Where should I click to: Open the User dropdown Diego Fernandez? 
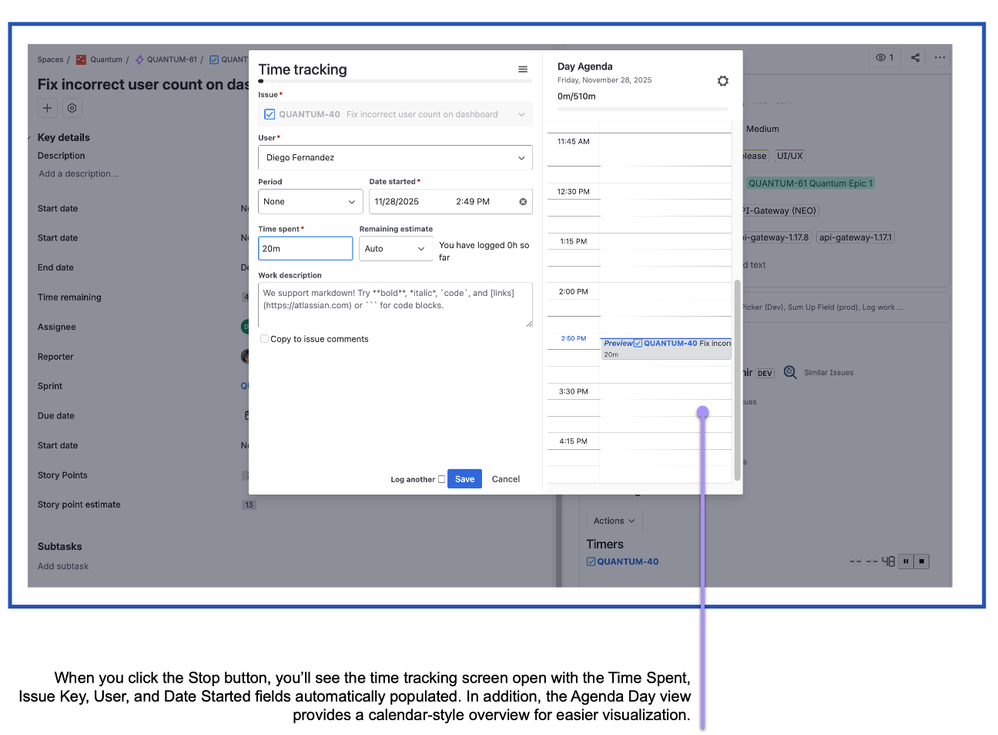point(395,158)
